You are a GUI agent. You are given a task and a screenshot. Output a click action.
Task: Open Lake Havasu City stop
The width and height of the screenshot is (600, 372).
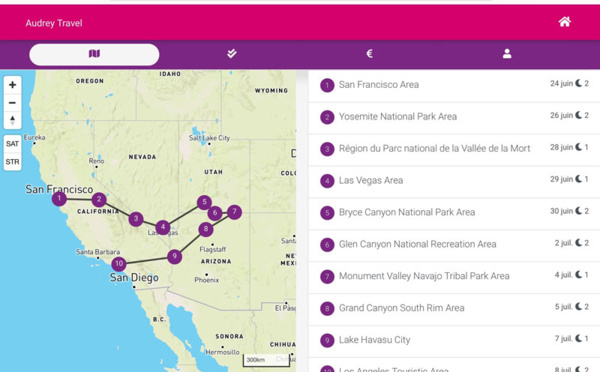pyautogui.click(x=454, y=341)
